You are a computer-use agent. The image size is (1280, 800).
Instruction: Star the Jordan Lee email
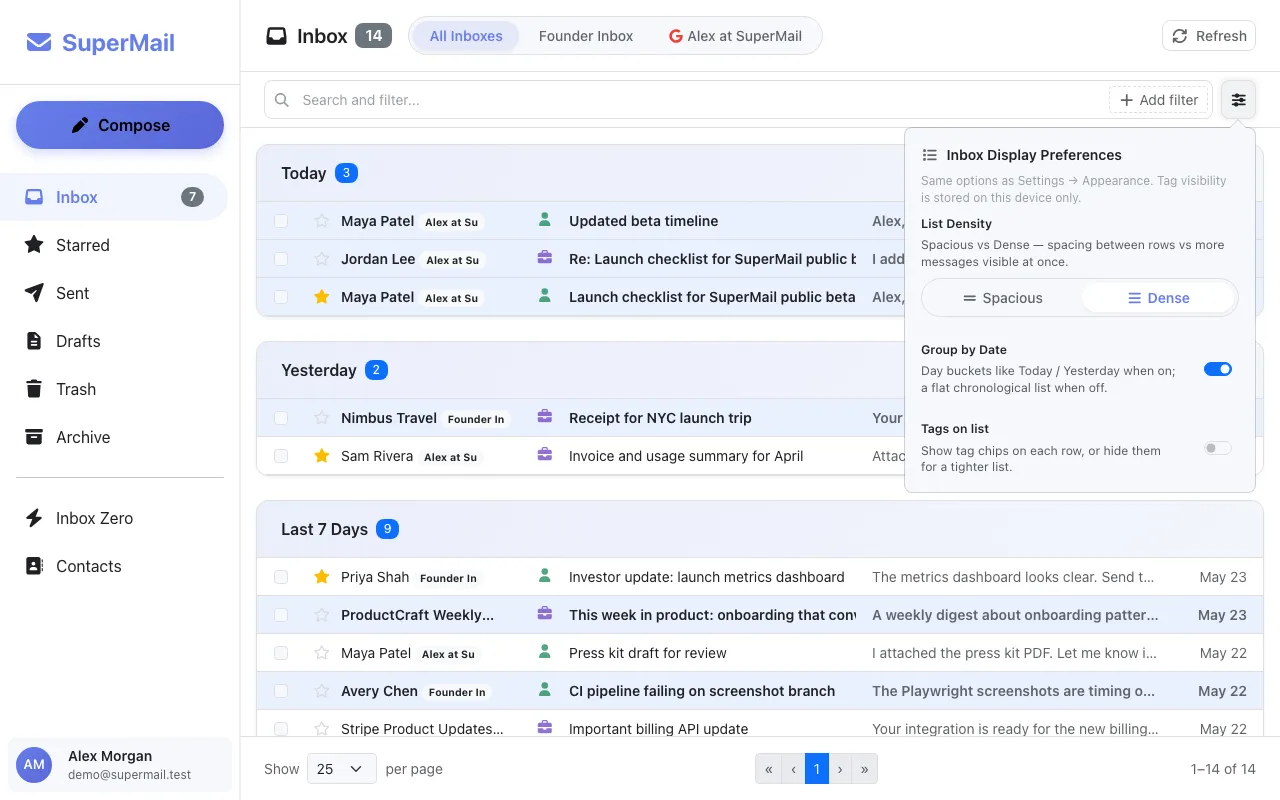point(322,259)
